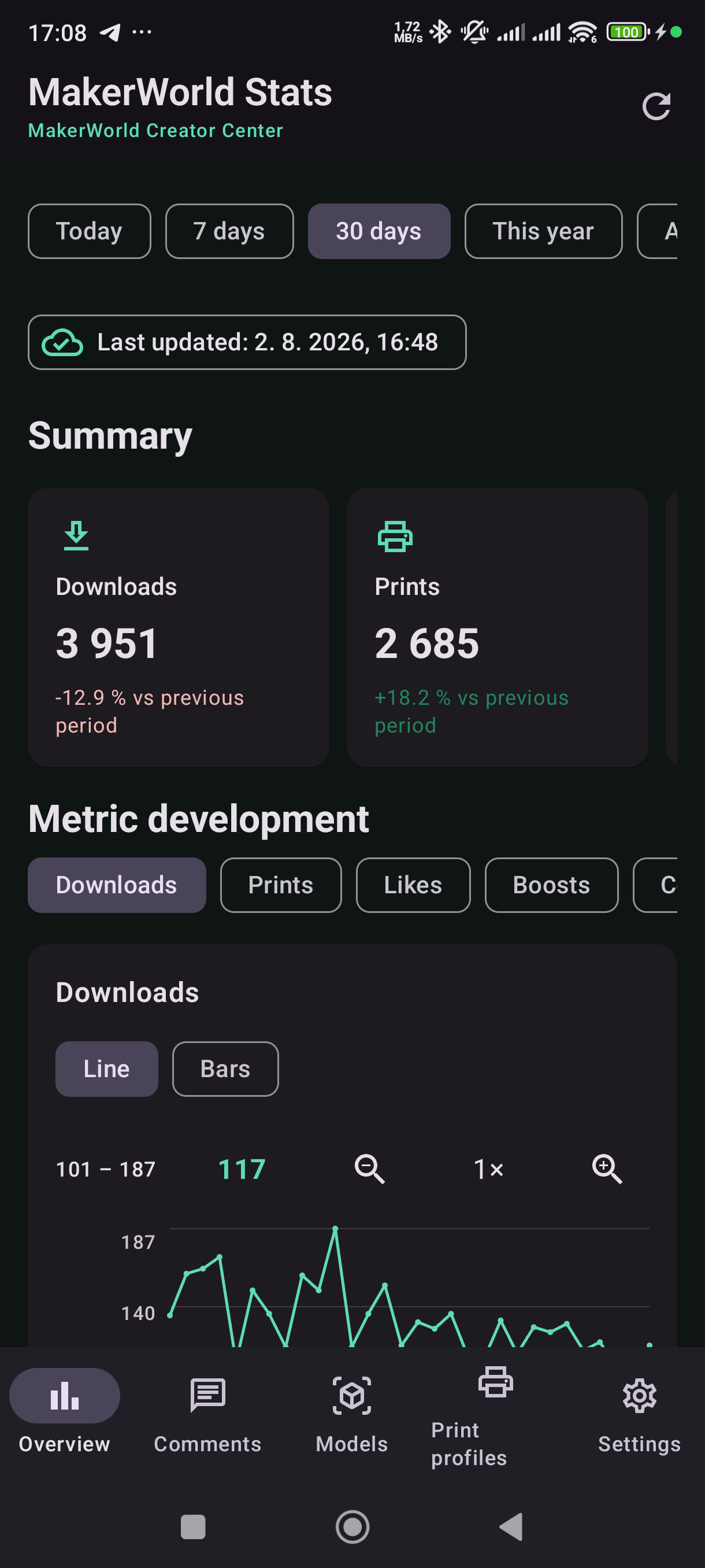The height and width of the screenshot is (1568, 705).
Task: Open the Downloads summary card
Action: (178, 627)
